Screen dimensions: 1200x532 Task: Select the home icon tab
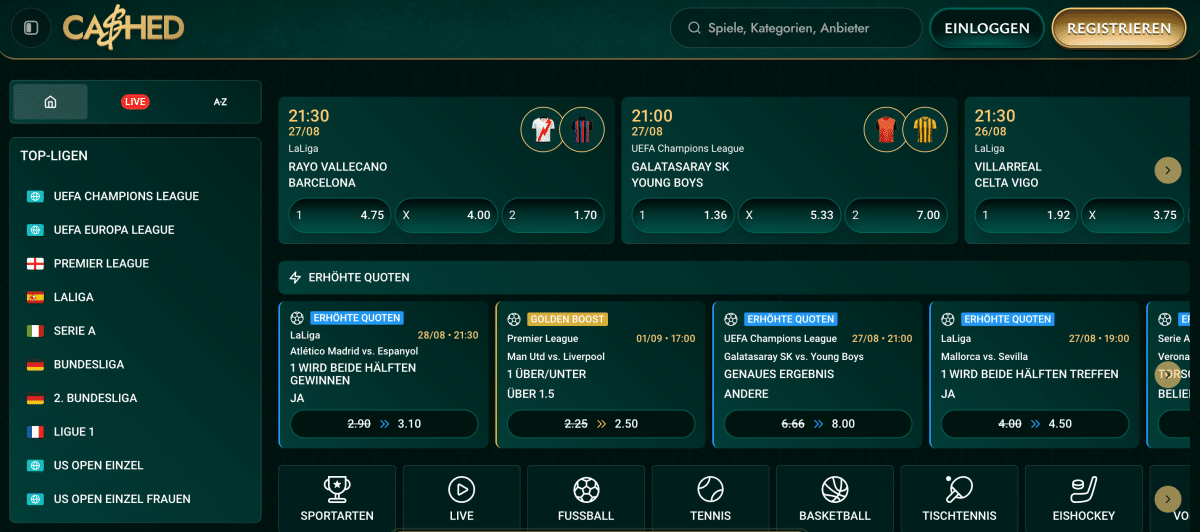(x=50, y=102)
